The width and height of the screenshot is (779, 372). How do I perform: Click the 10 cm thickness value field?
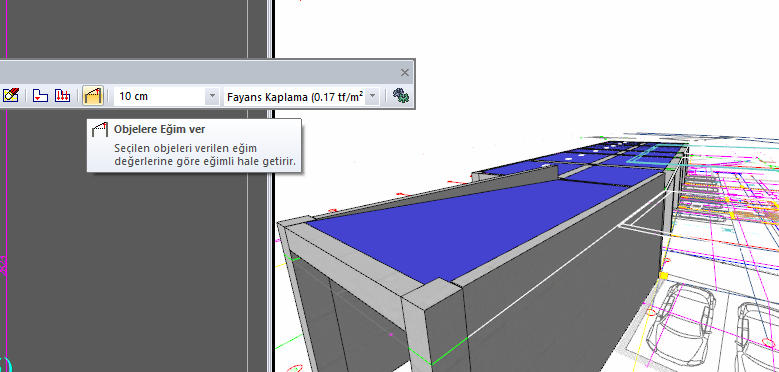click(160, 96)
